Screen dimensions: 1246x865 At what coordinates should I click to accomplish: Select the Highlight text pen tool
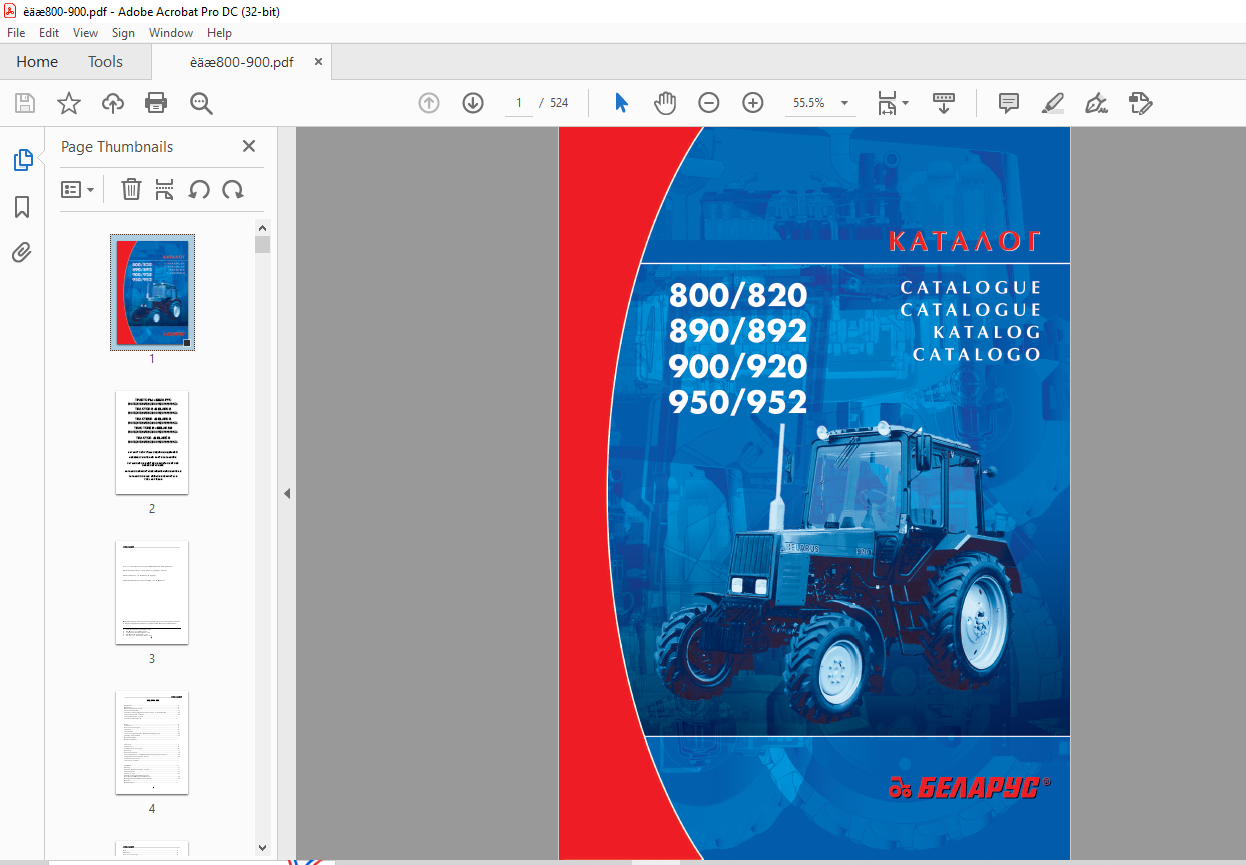1052,103
